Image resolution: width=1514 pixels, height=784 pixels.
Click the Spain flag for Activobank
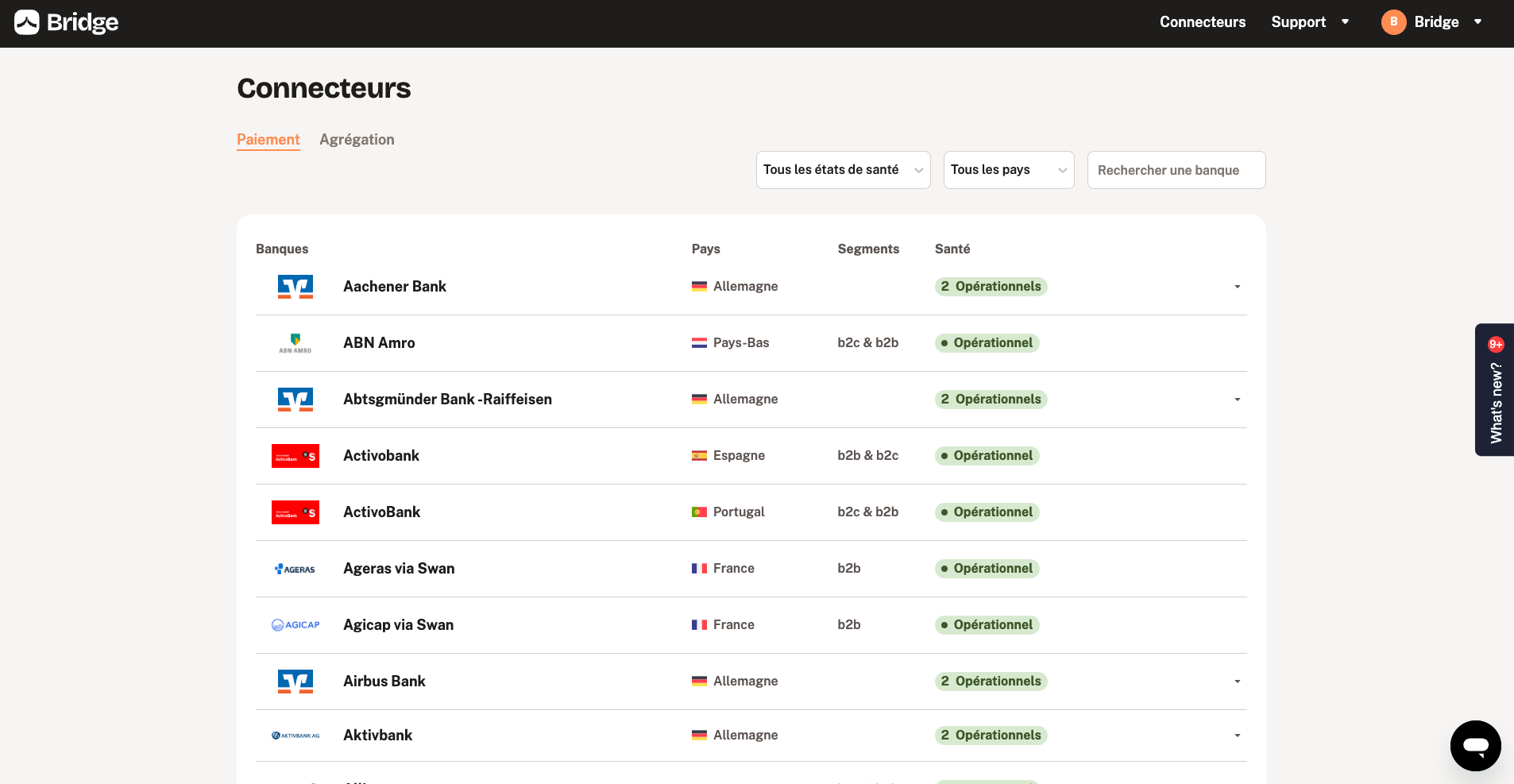coord(699,456)
